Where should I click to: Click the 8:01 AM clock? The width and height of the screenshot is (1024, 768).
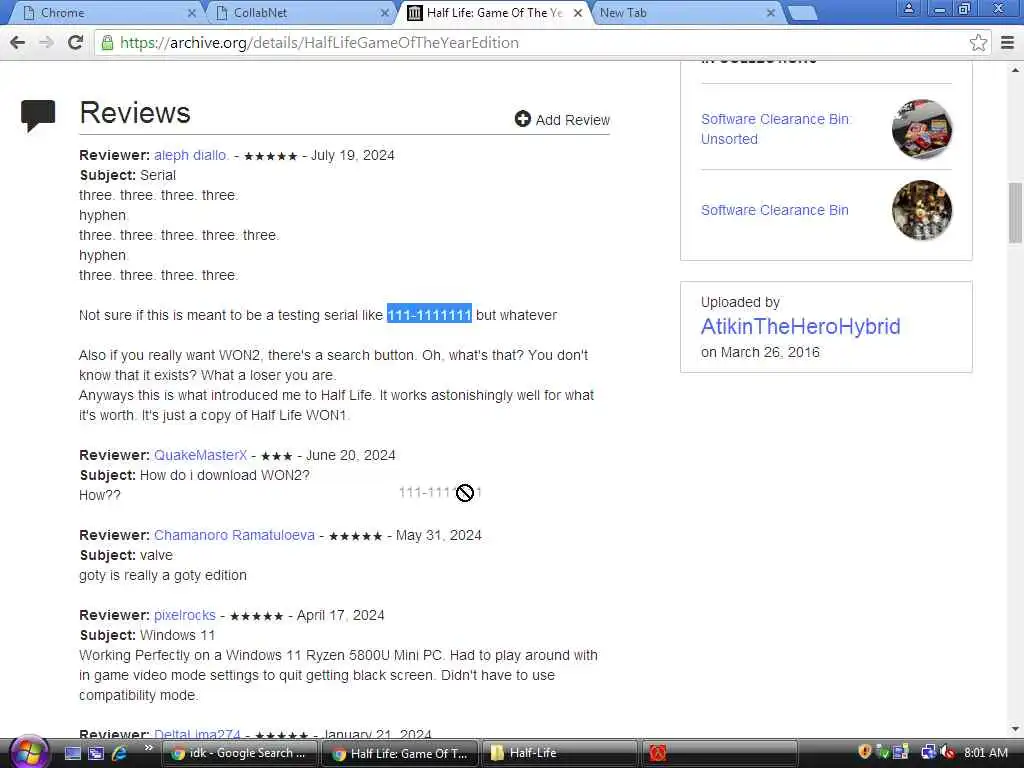[x=985, y=752]
